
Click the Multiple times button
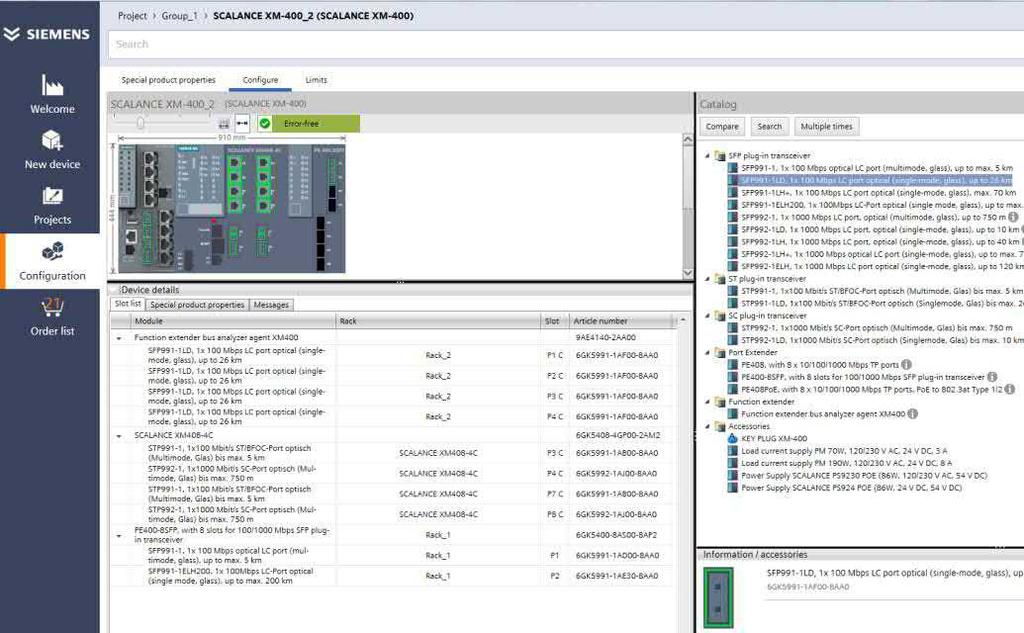coord(826,126)
